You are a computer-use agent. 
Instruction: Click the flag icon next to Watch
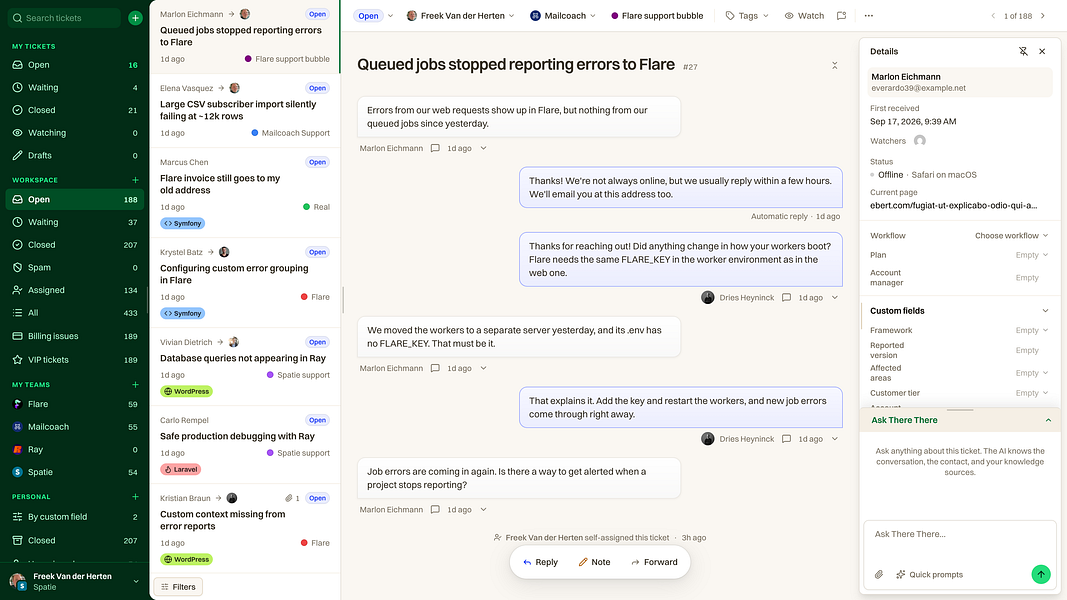842,16
